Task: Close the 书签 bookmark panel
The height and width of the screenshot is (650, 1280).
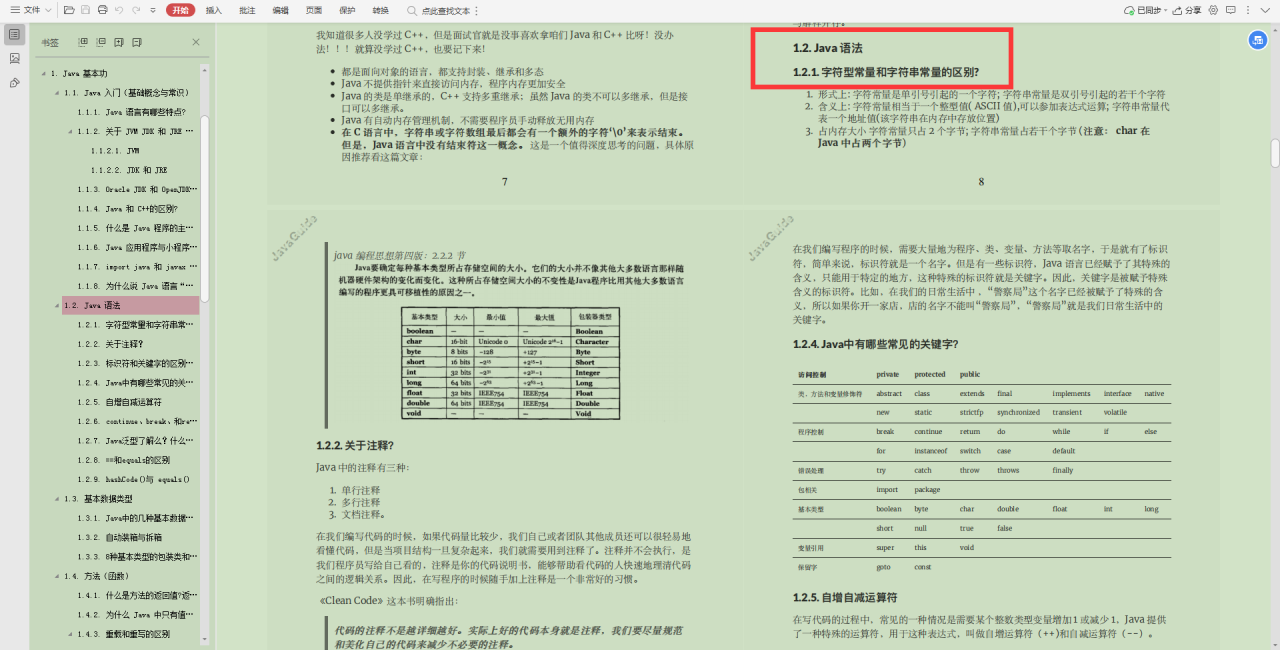Action: point(196,42)
